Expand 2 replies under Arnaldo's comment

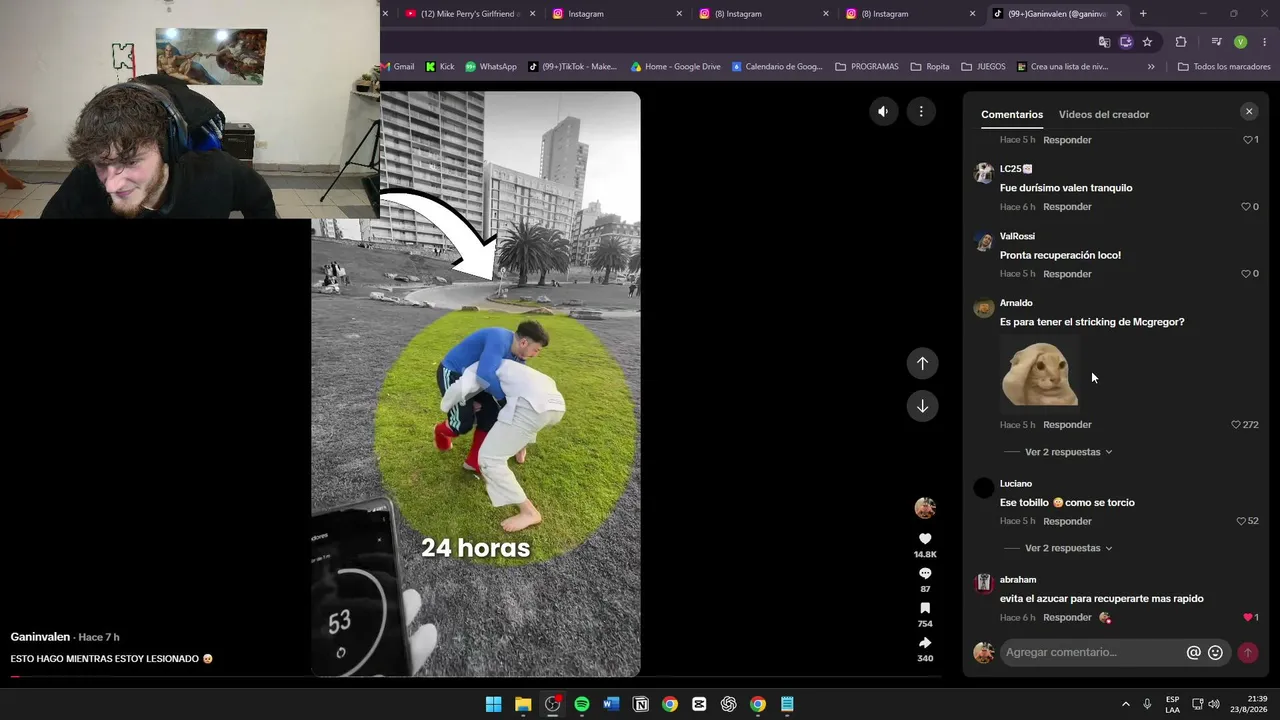click(1068, 452)
